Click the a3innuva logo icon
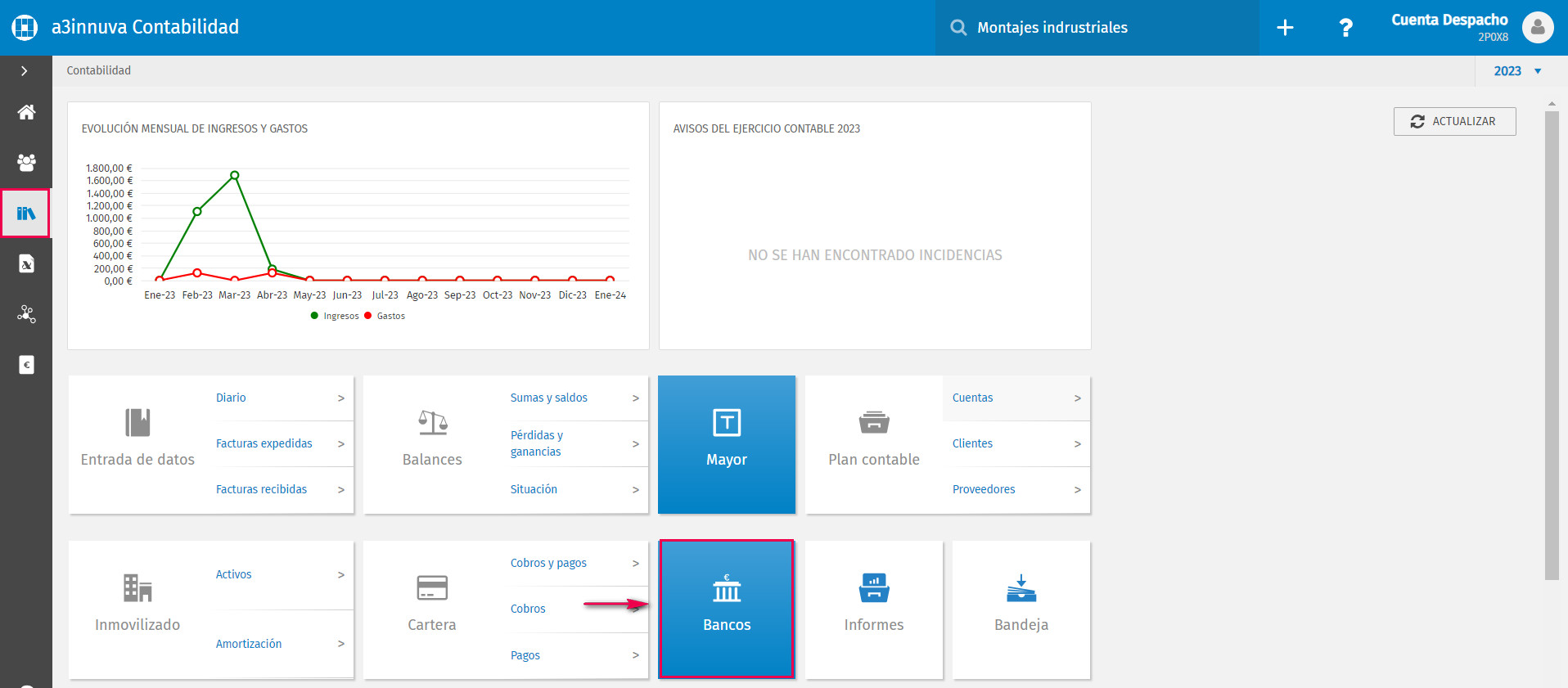Viewport: 1568px width, 688px height. [x=25, y=27]
